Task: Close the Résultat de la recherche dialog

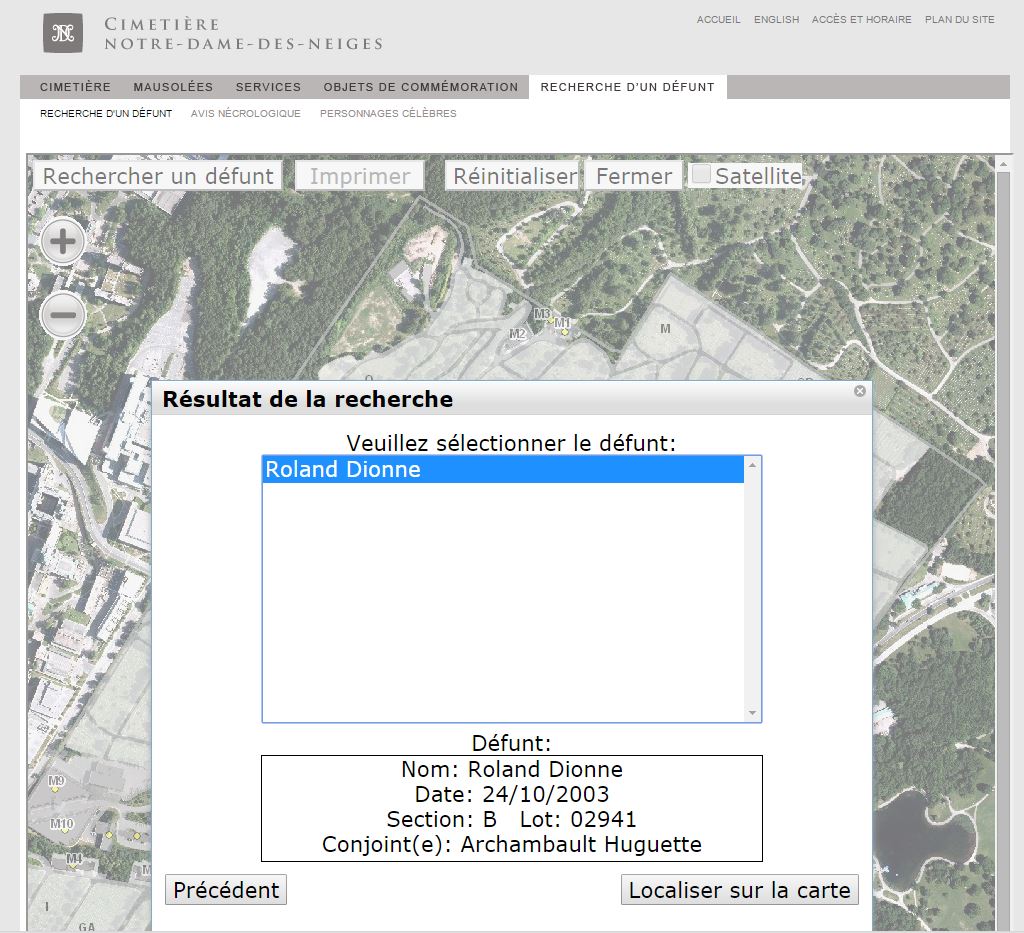Action: (859, 390)
